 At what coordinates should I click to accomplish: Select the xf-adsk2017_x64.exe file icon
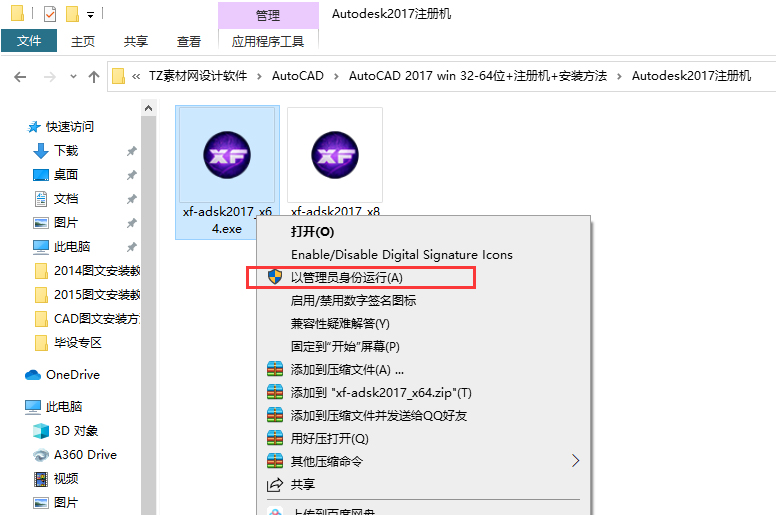pyautogui.click(x=227, y=155)
